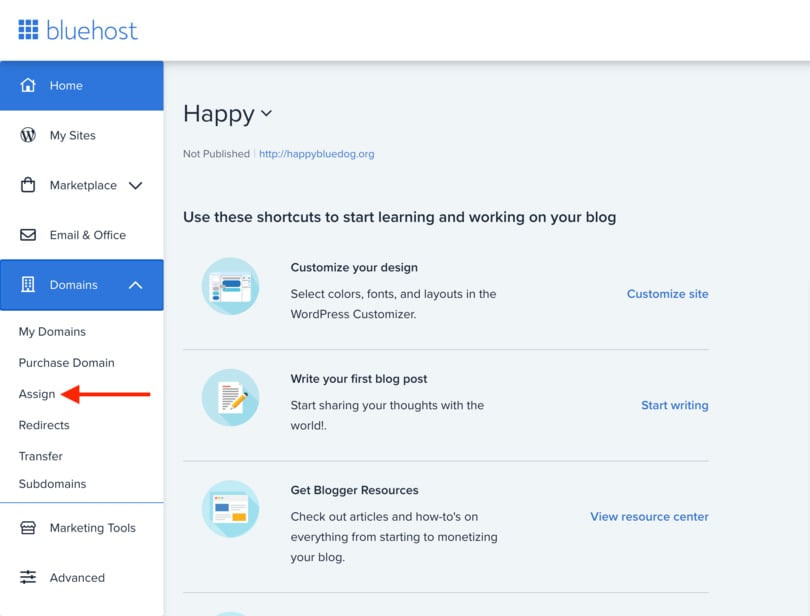The image size is (810, 616).
Task: Select Assign under Domains
Action: 37,394
